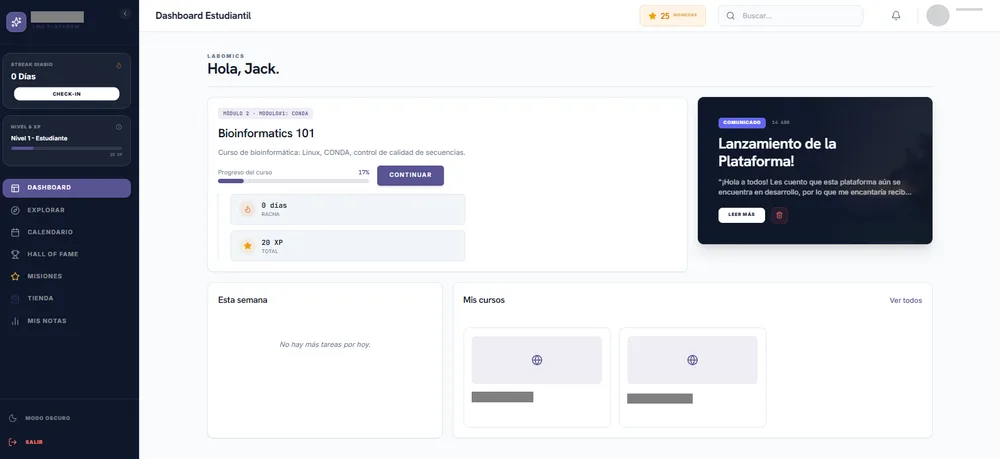The image size is (1000, 459).
Task: Click the trophy icon beside Hall of Fame
Action: [15, 254]
